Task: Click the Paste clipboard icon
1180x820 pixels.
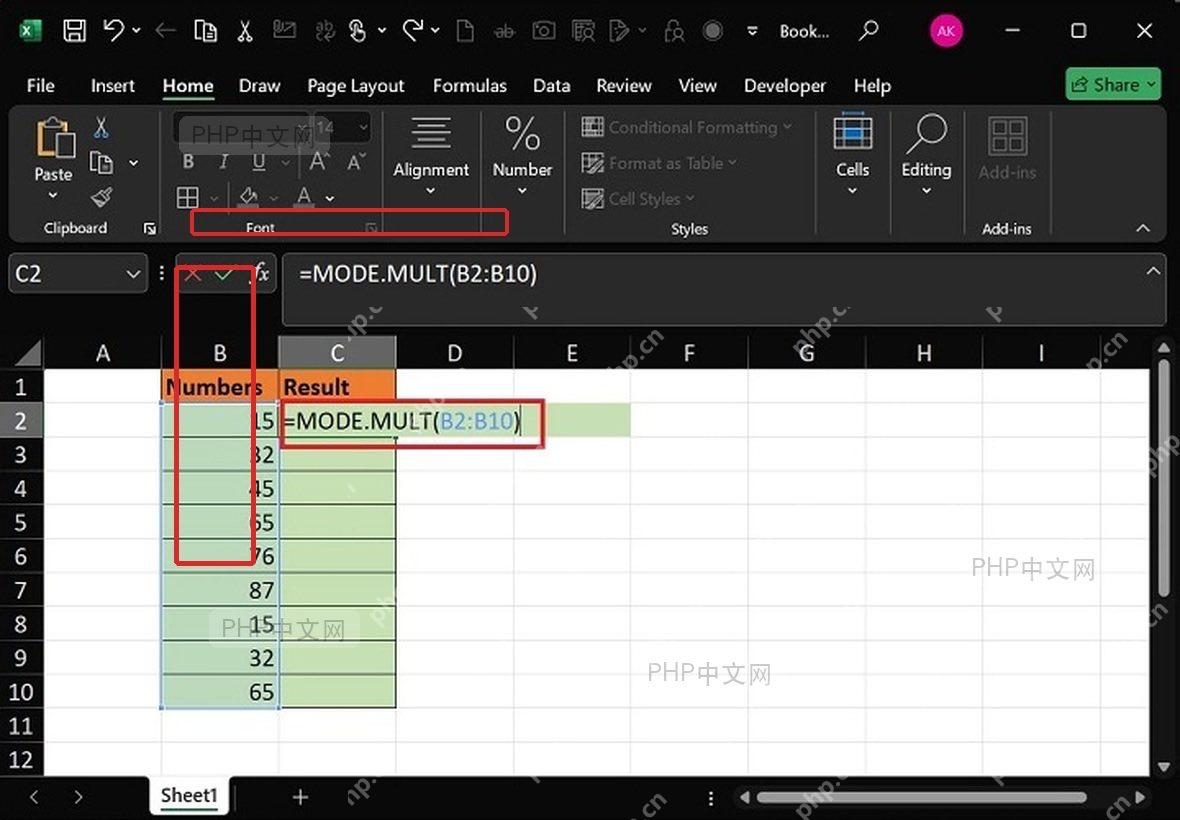Action: coord(55,138)
